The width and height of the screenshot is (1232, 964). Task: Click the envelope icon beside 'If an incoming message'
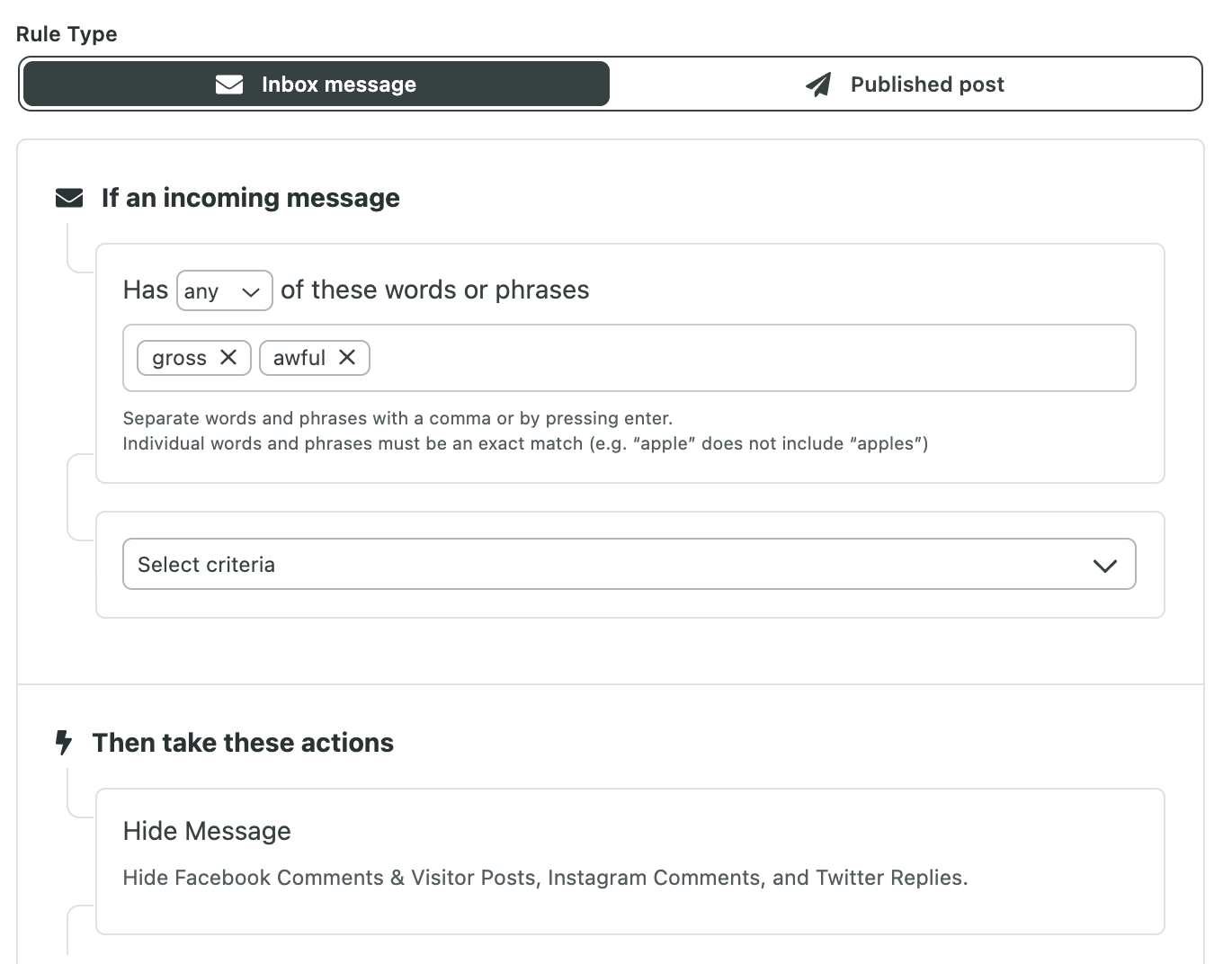69,198
